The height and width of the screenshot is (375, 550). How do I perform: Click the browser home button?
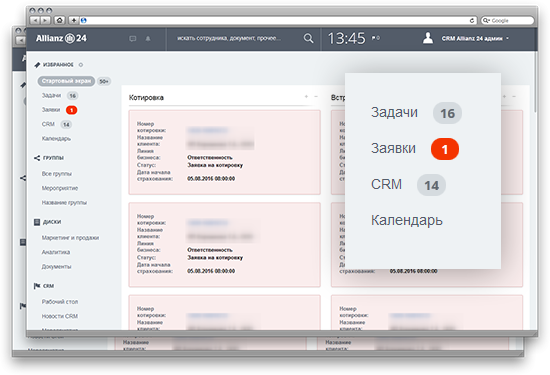click(59, 20)
